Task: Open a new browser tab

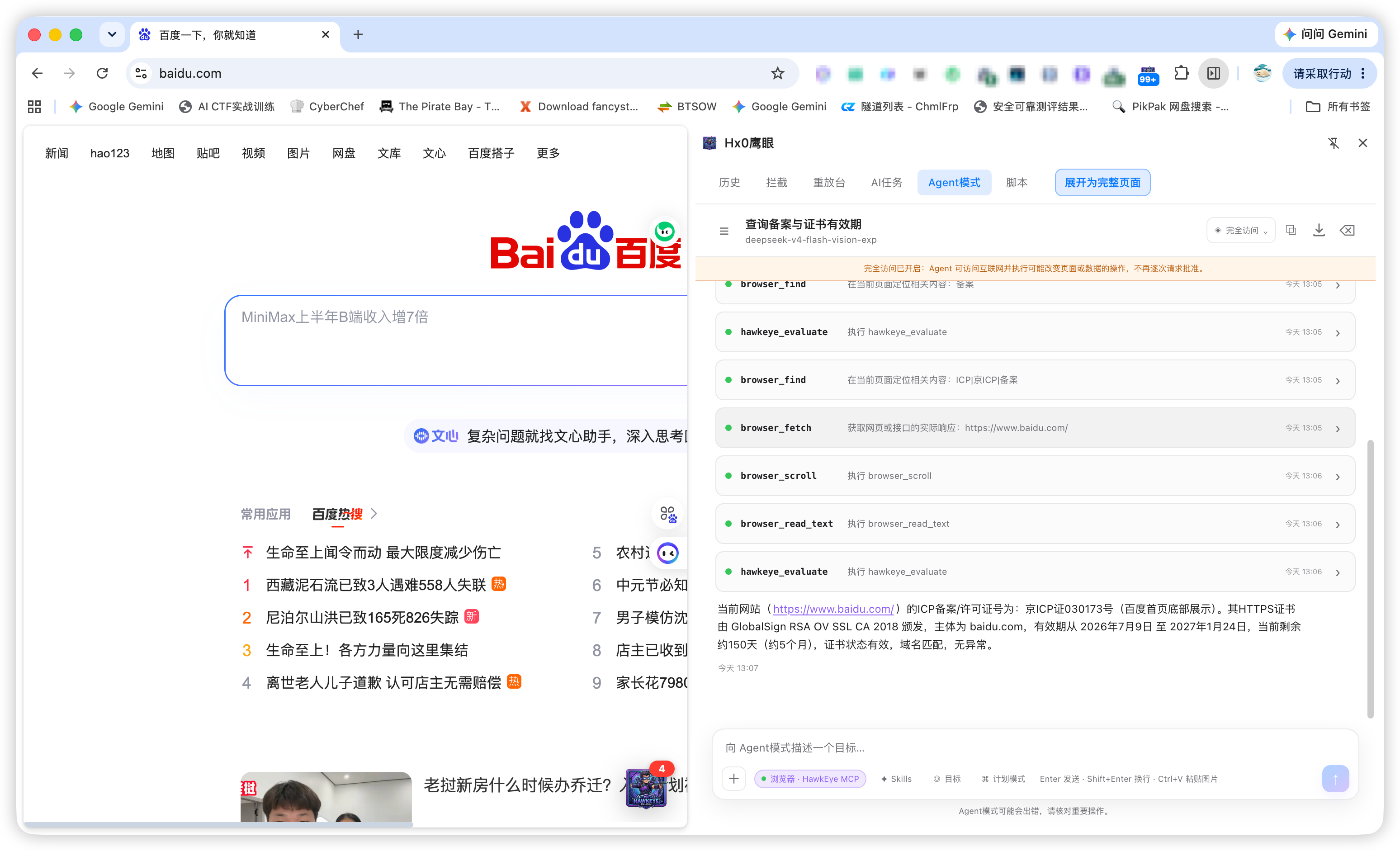Action: (358, 35)
